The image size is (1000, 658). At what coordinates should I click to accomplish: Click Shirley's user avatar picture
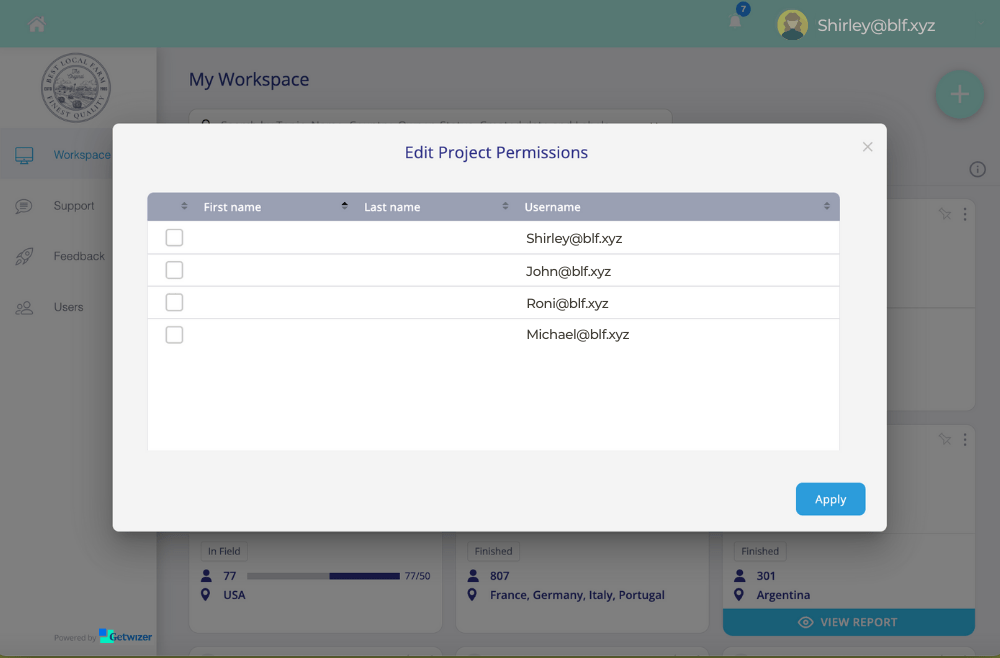[x=792, y=26]
